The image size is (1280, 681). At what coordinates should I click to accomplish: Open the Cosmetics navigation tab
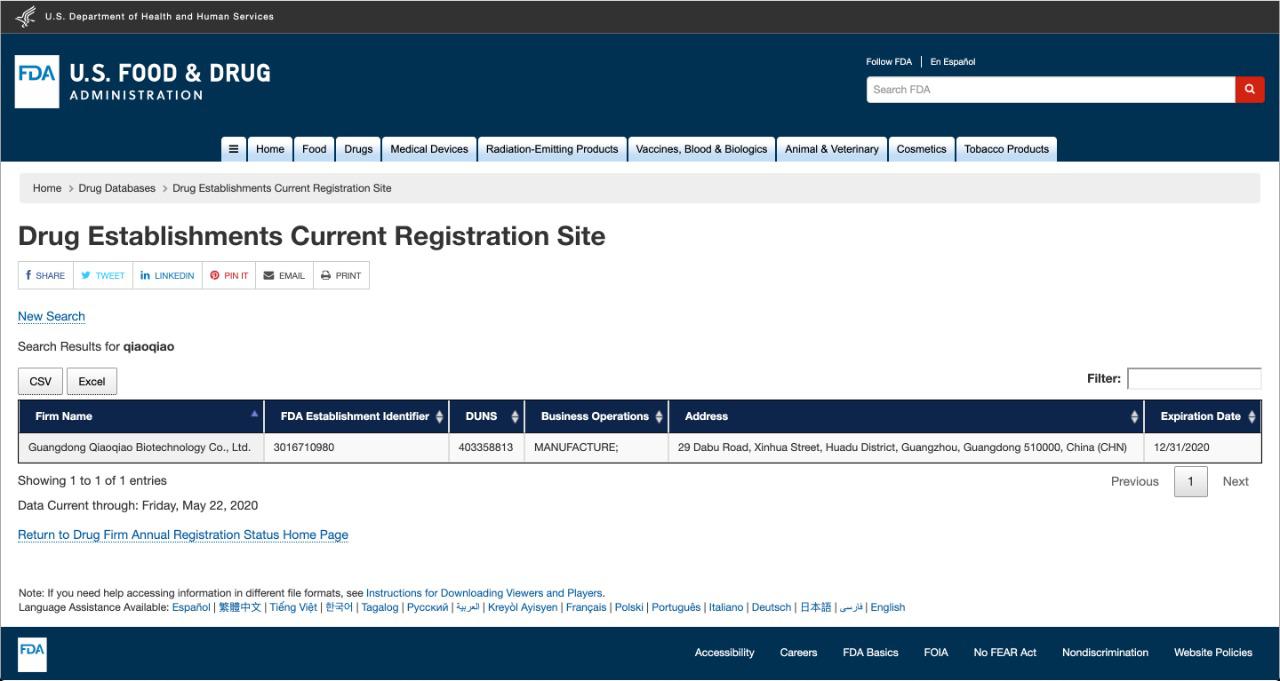point(921,149)
